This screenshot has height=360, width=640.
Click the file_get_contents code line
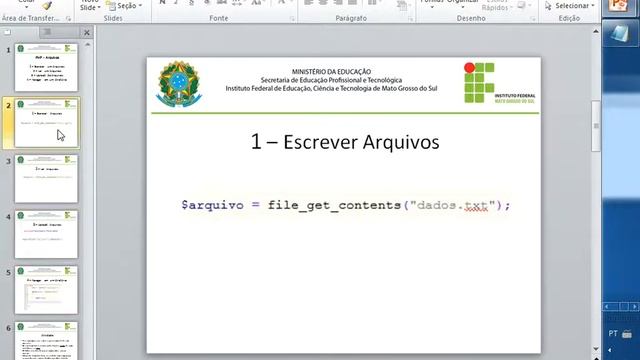[x=346, y=205]
